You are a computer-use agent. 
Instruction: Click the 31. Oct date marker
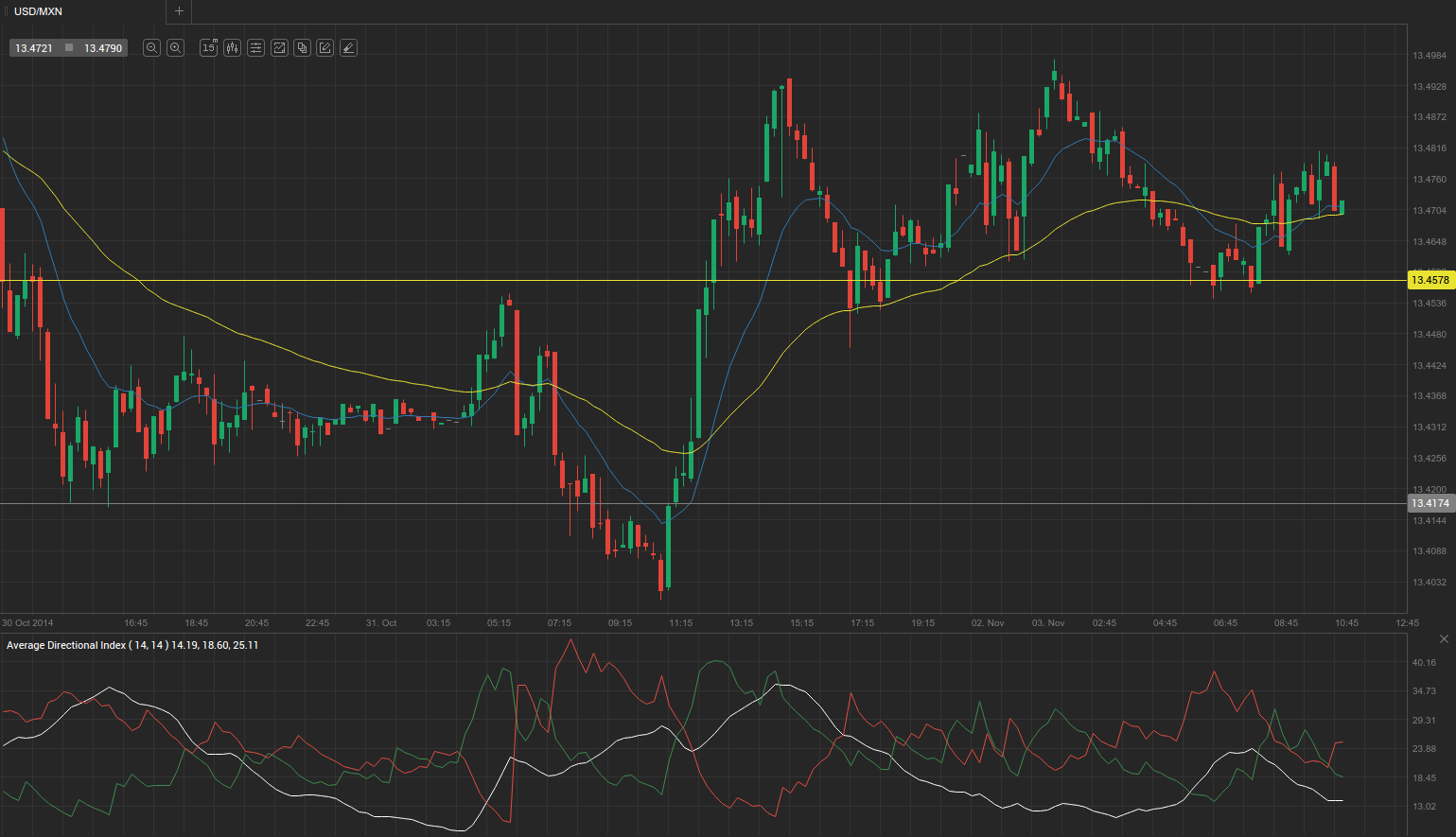[381, 623]
